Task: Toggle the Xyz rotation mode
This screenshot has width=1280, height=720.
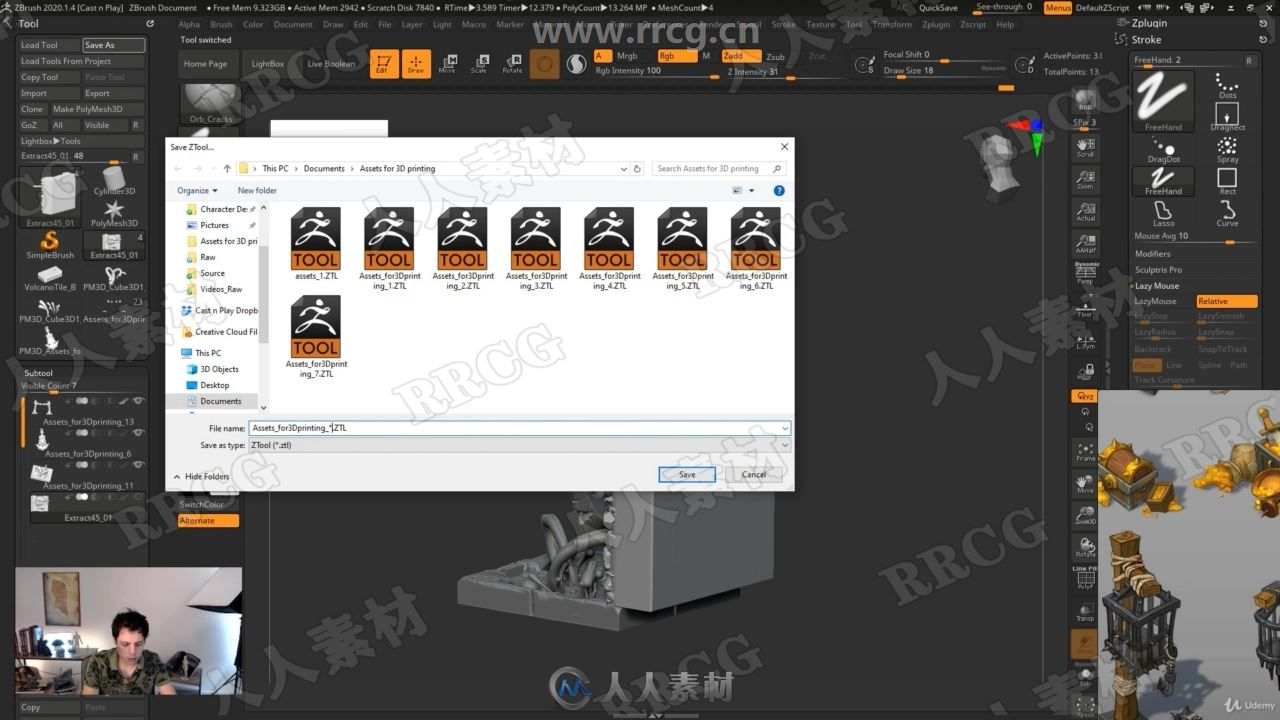Action: tap(1084, 397)
